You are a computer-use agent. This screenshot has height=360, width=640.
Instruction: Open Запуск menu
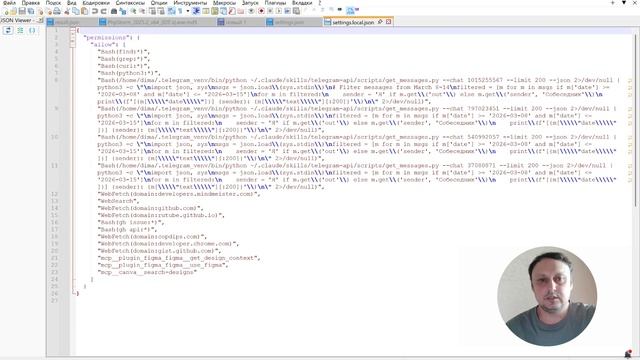tap(250, 2)
